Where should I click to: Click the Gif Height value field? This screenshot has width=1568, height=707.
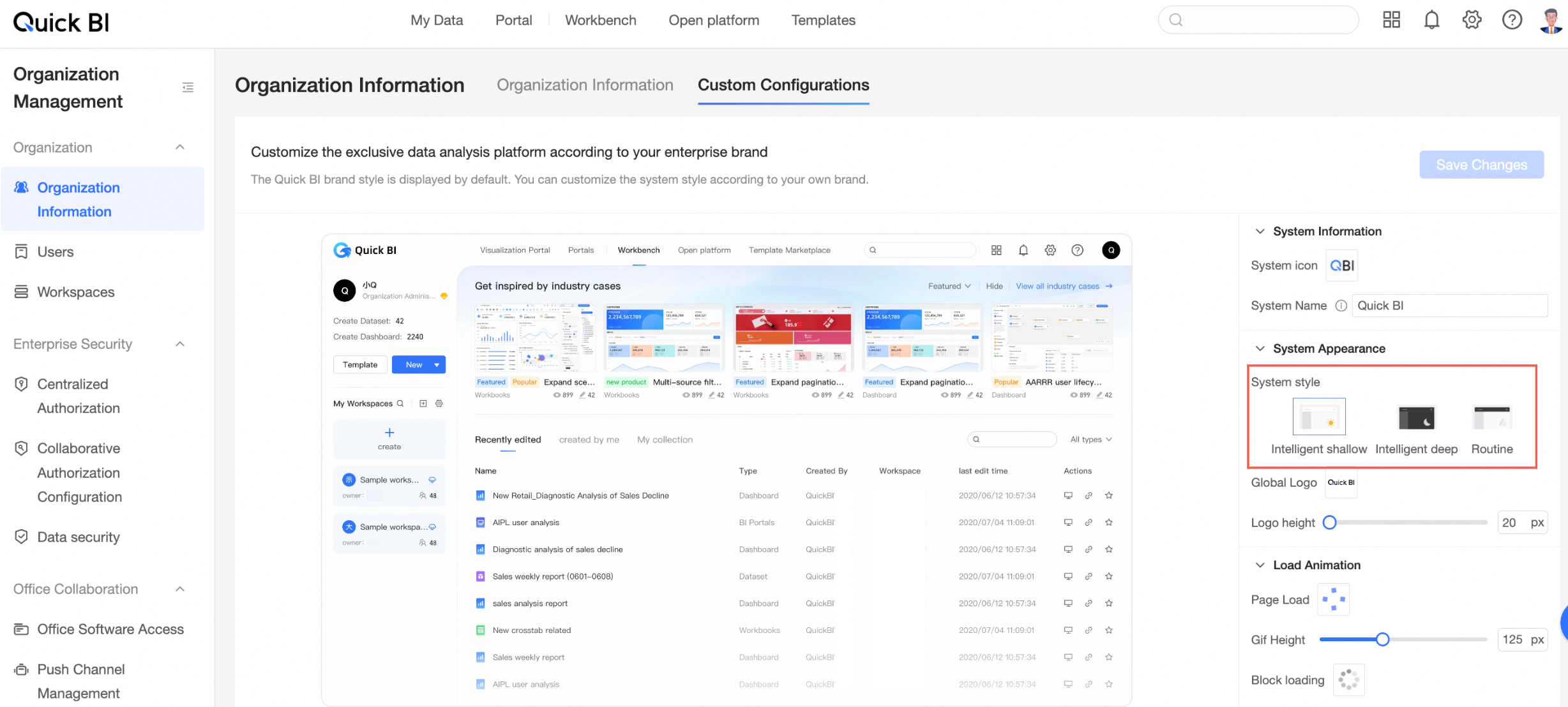[x=1523, y=639]
